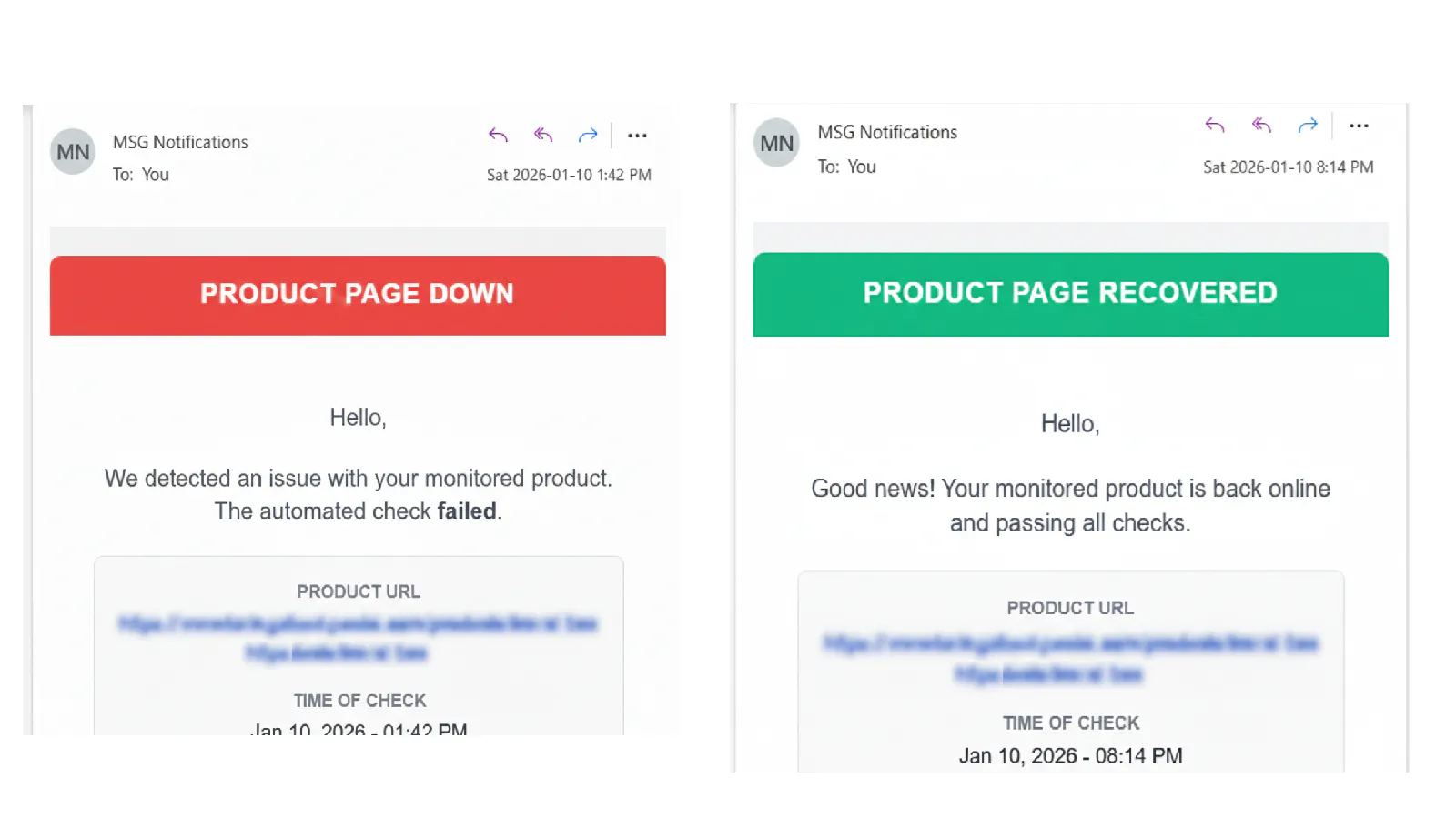Reply to the Product Page Down email
This screenshot has width=1456, height=819.
498,136
